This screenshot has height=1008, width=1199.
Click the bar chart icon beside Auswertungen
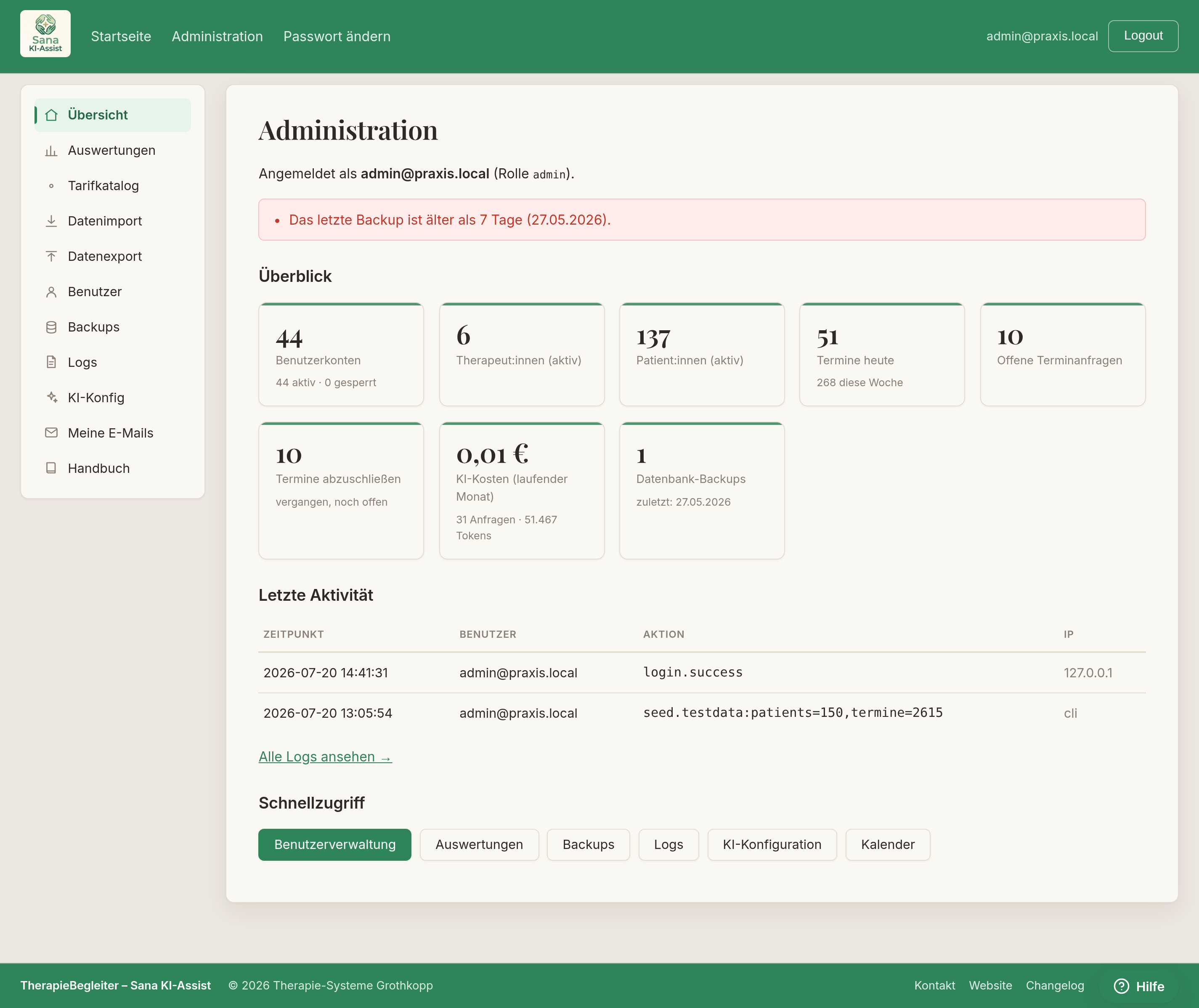51,151
